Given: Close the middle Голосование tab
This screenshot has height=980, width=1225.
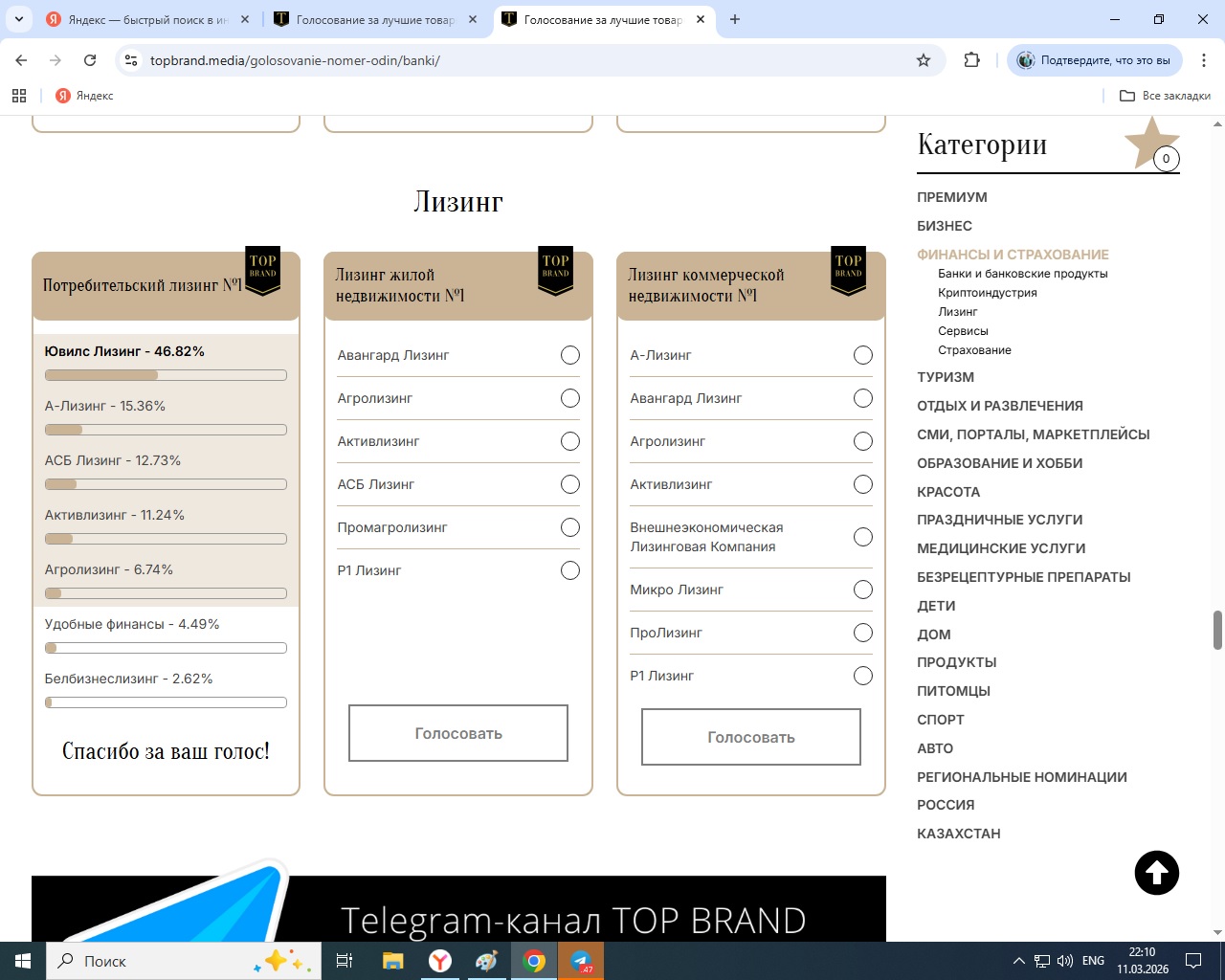Looking at the screenshot, I should [472, 19].
